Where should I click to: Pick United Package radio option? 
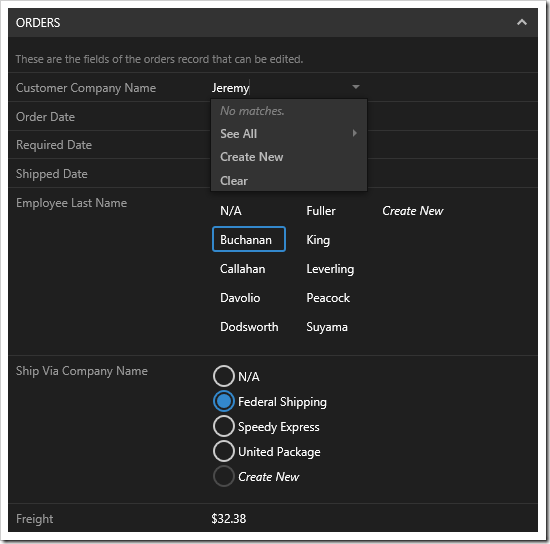[223, 451]
